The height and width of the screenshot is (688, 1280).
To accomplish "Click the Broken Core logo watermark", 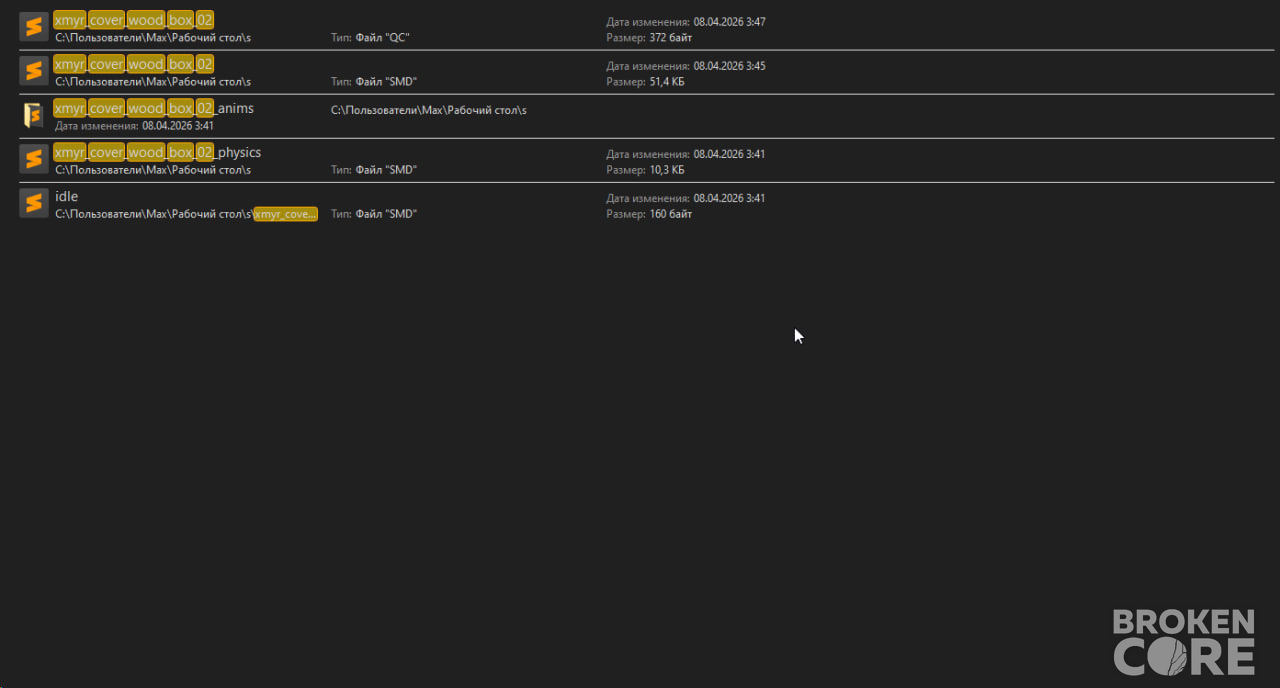I will click(x=1184, y=642).
